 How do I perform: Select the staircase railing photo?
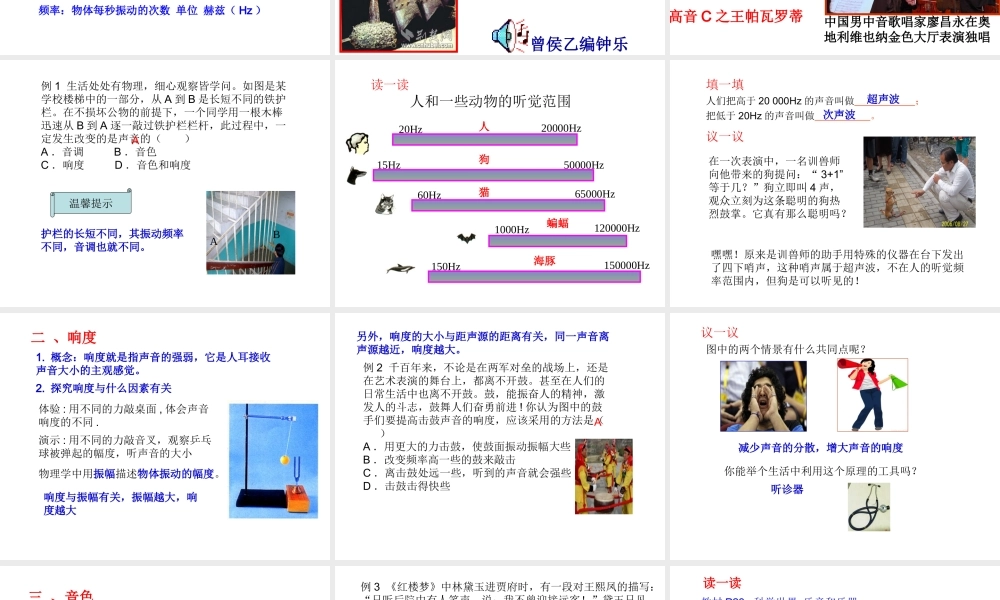[x=251, y=233]
